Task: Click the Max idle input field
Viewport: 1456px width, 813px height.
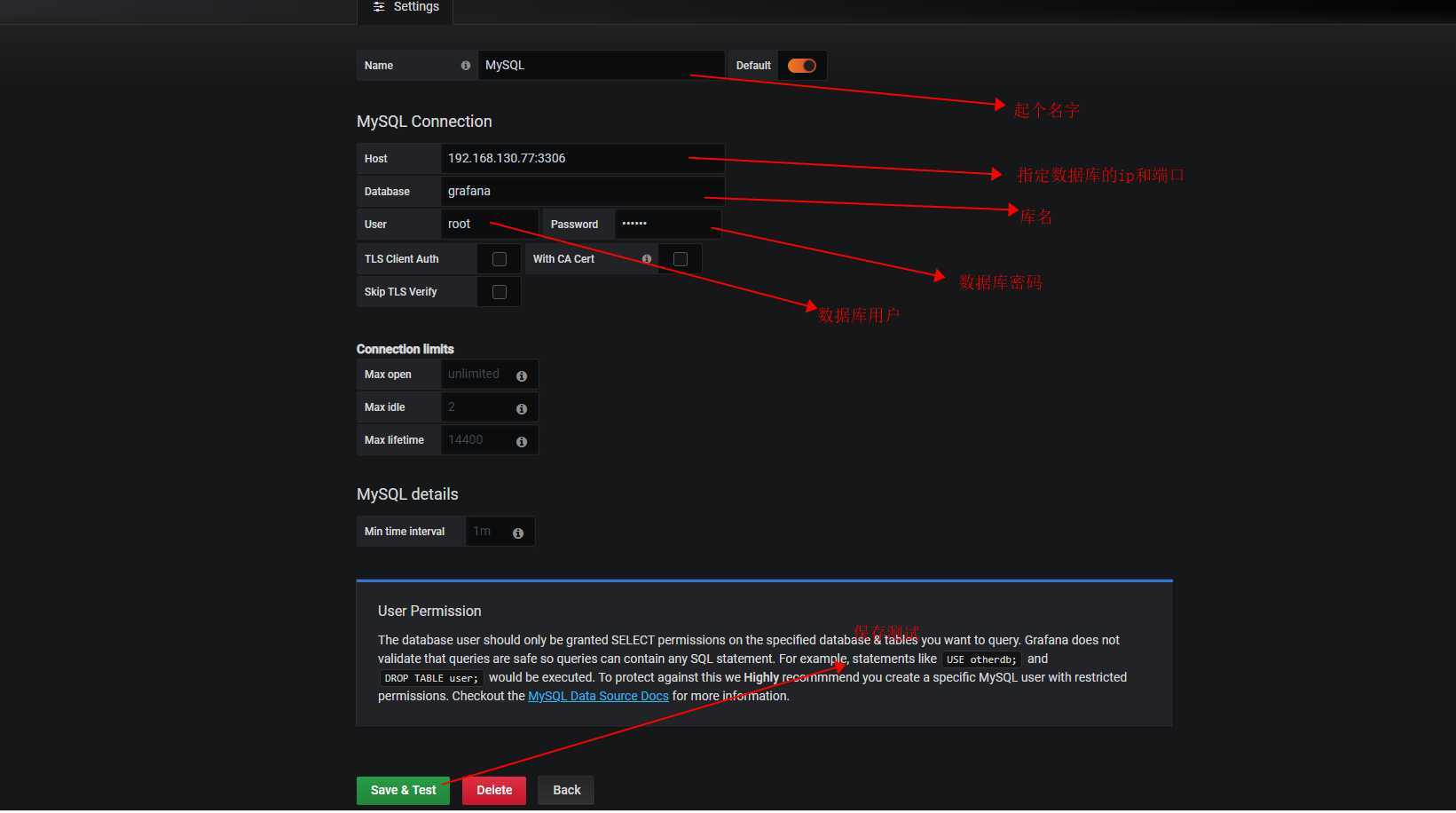Action: (490, 407)
